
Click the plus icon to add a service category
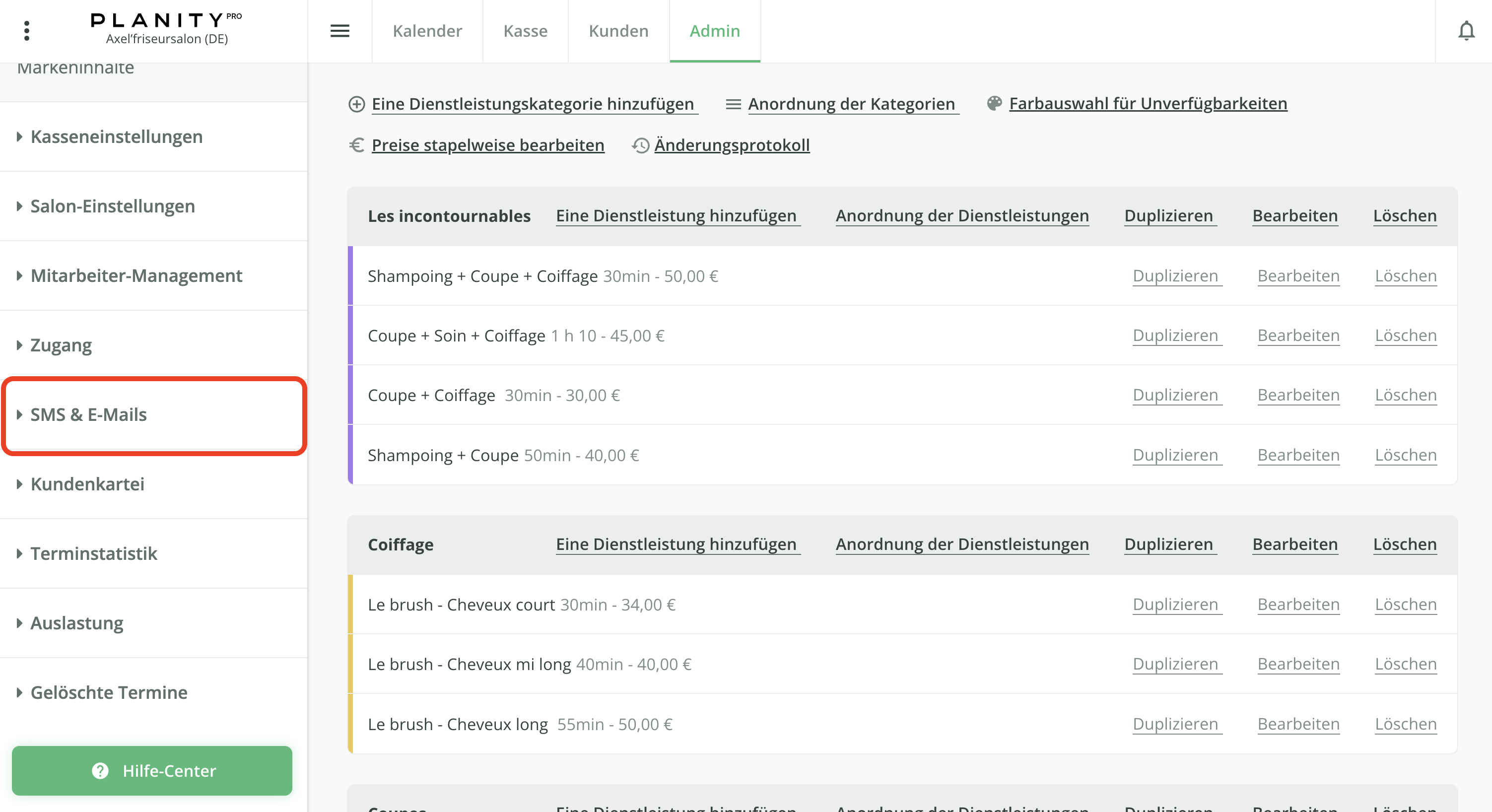[357, 104]
